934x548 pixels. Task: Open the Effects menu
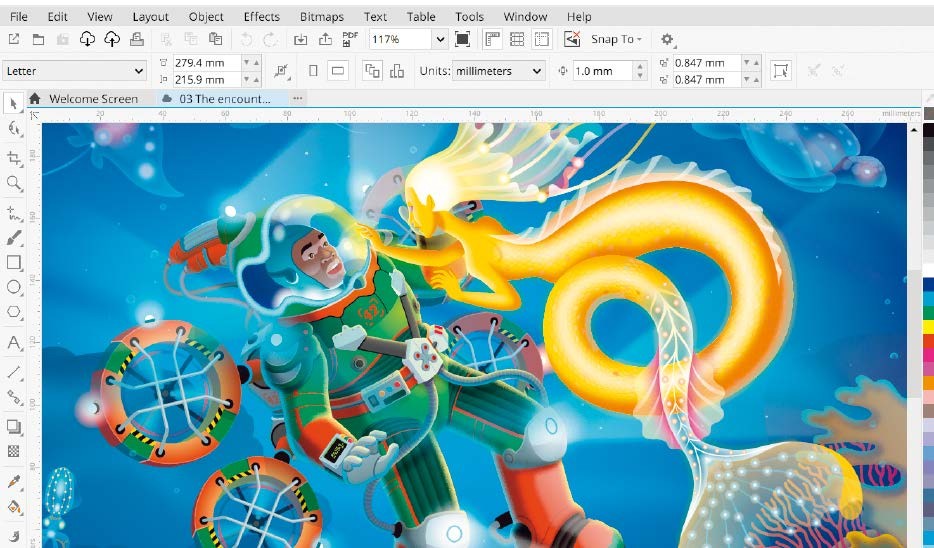click(x=261, y=17)
